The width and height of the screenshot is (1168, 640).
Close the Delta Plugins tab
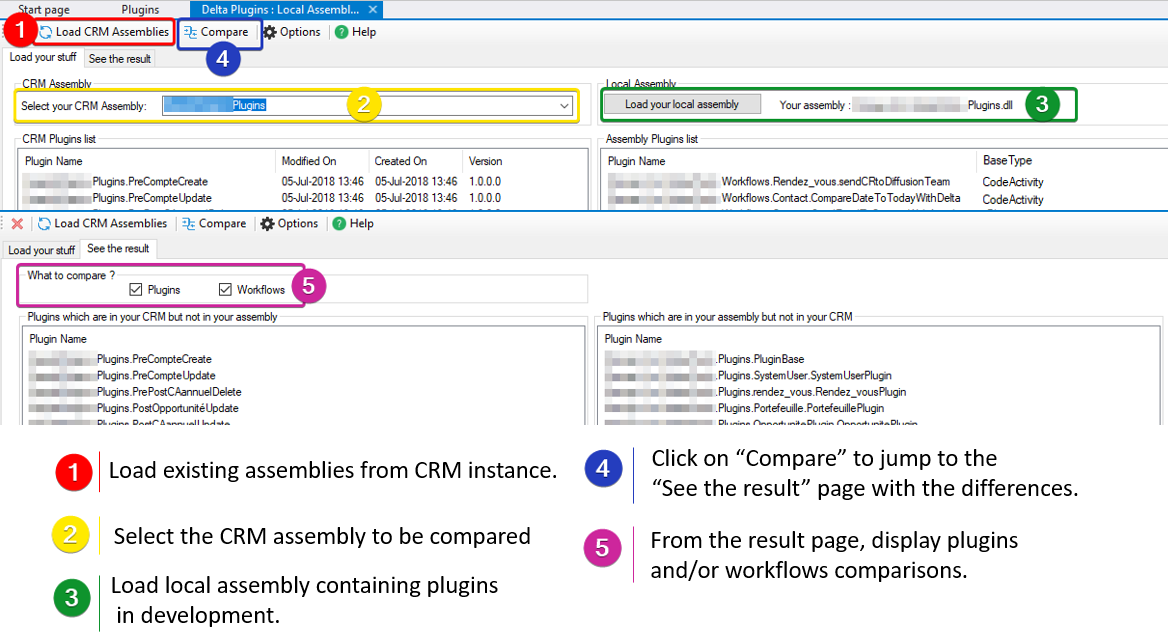point(372,10)
